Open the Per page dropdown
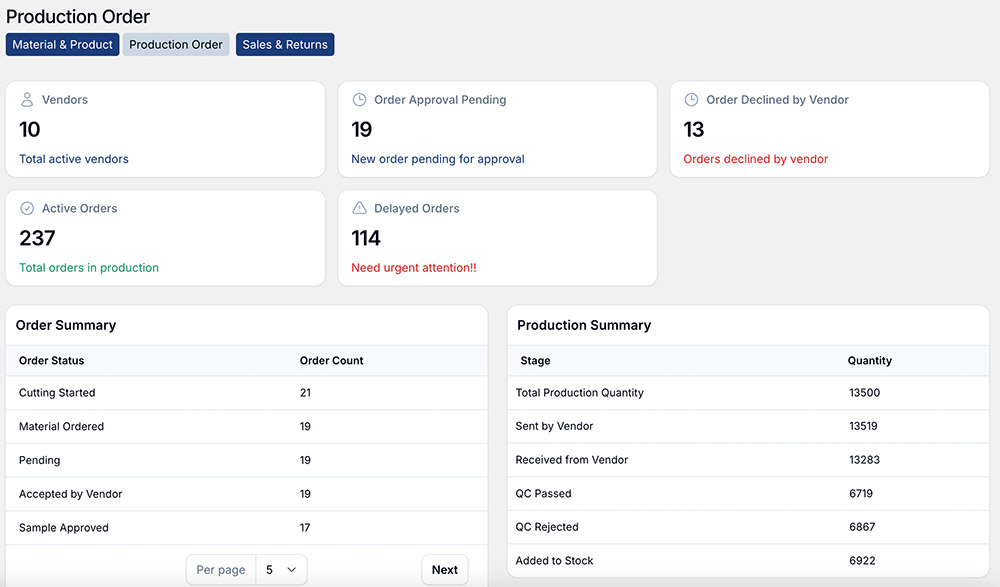 pyautogui.click(x=280, y=570)
